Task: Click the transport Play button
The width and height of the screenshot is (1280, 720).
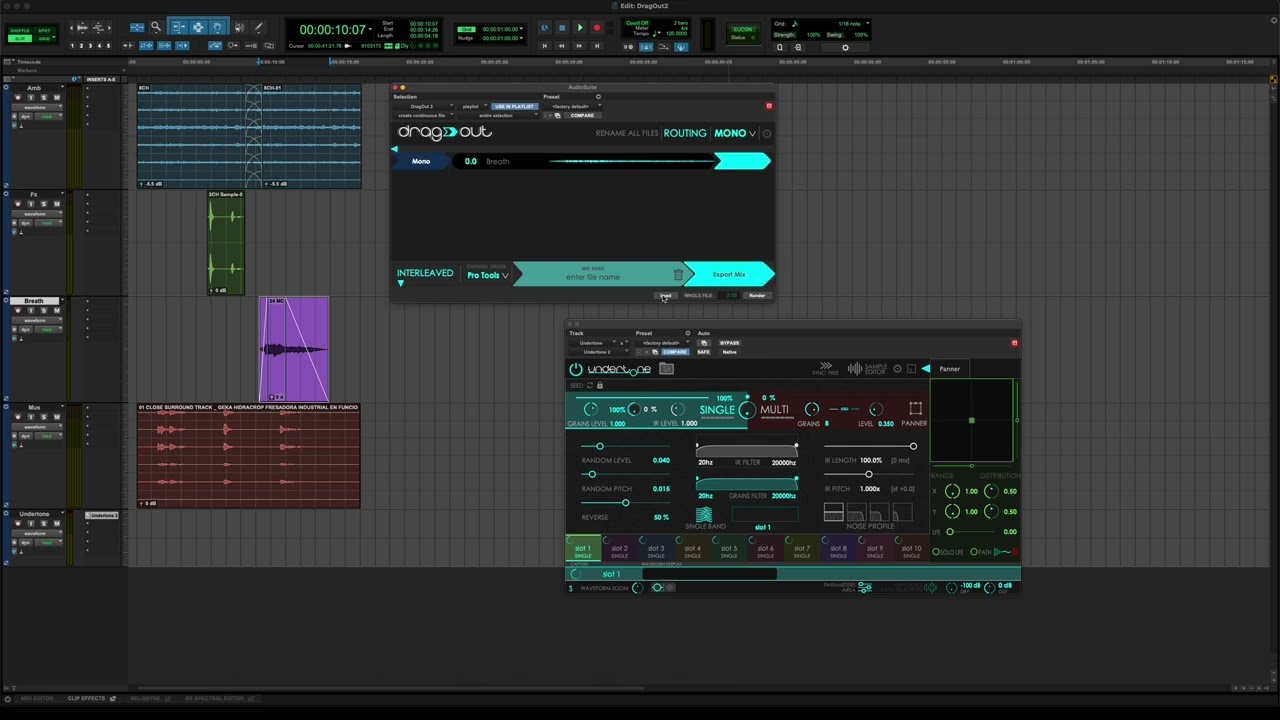Action: click(x=579, y=28)
